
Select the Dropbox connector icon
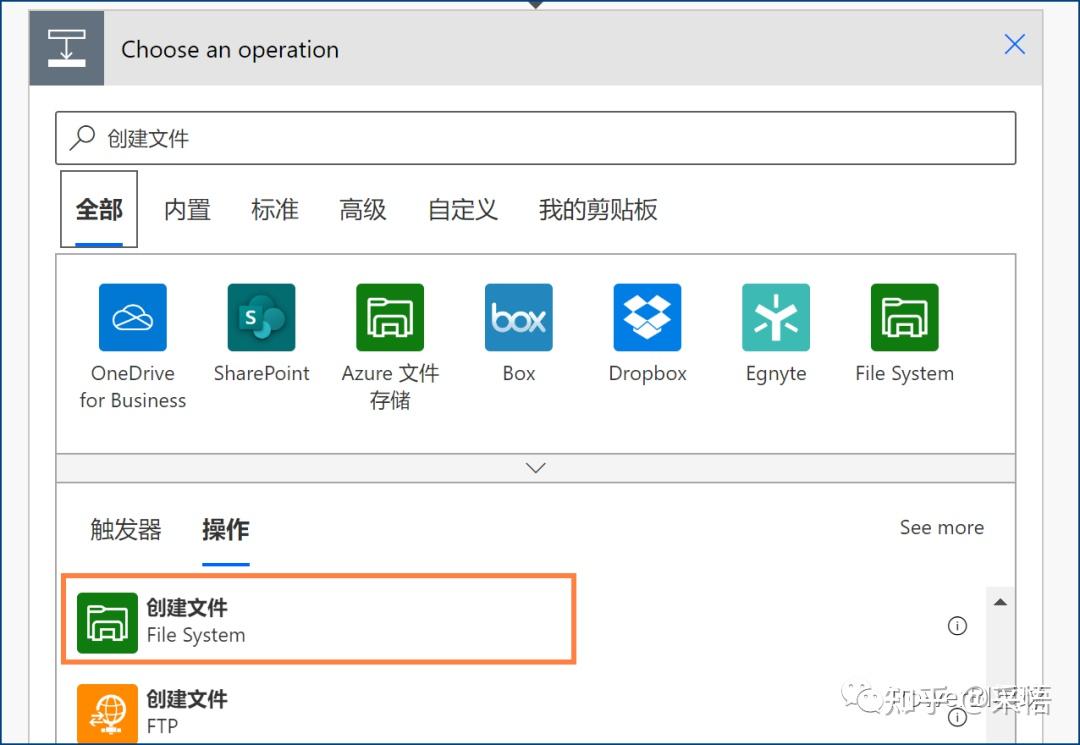coord(647,317)
